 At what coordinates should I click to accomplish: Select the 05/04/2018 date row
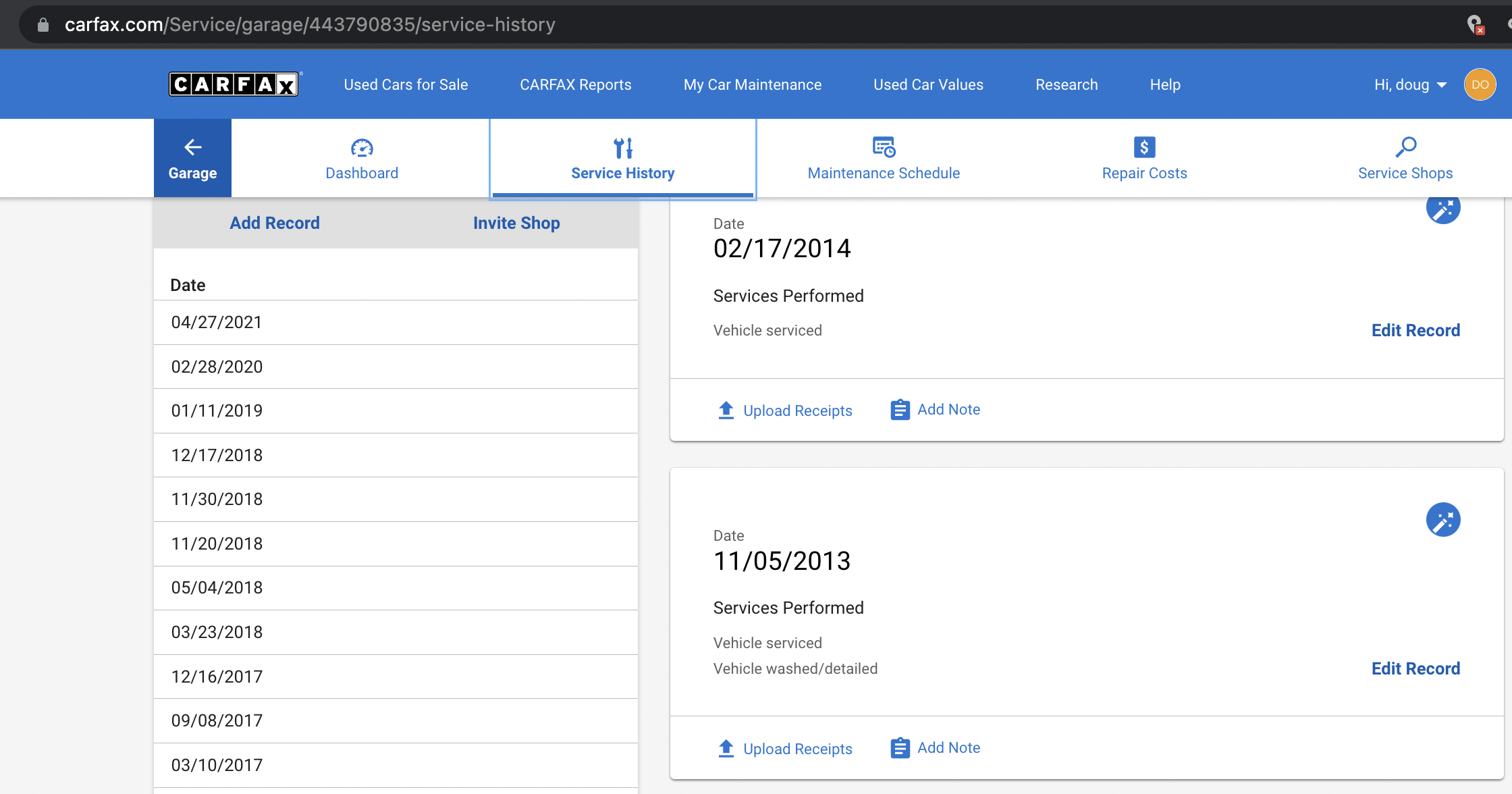pos(396,588)
